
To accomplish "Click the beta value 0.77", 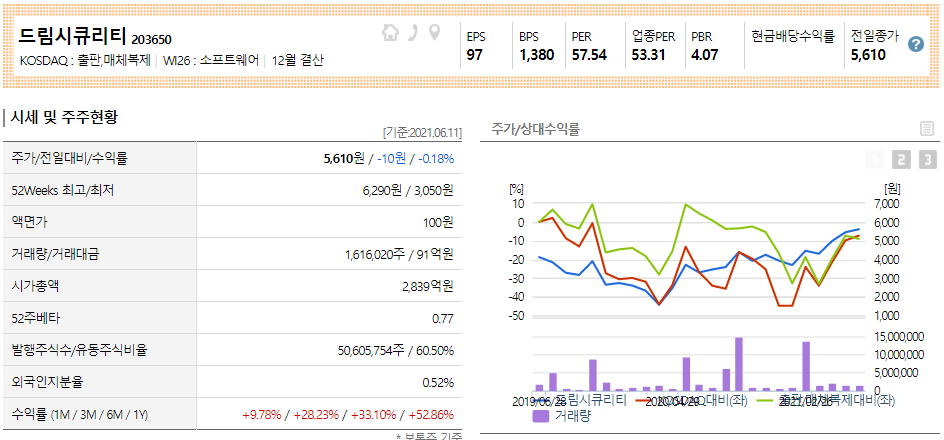I will pos(443,318).
